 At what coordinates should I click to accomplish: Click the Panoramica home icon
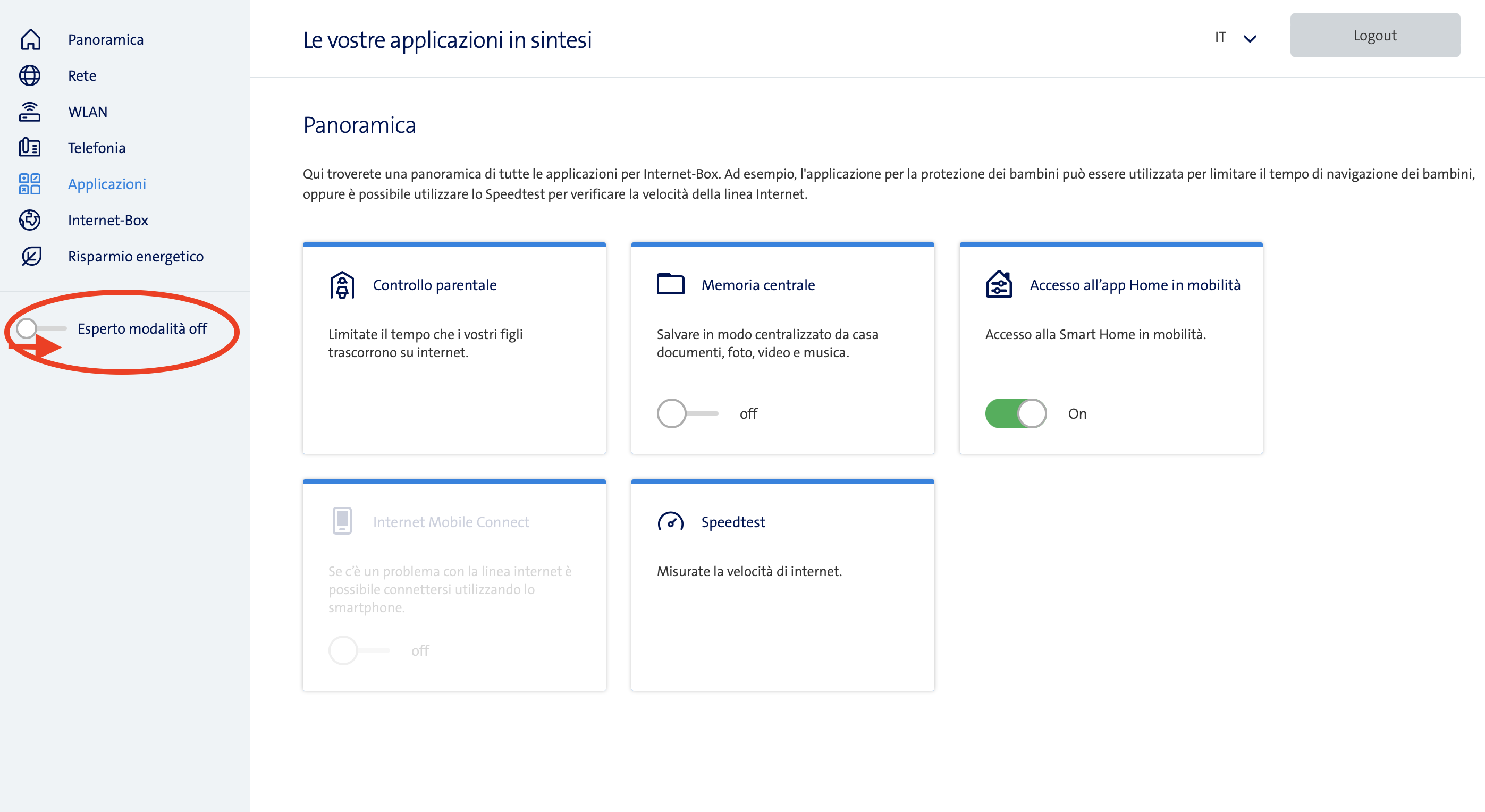point(30,39)
